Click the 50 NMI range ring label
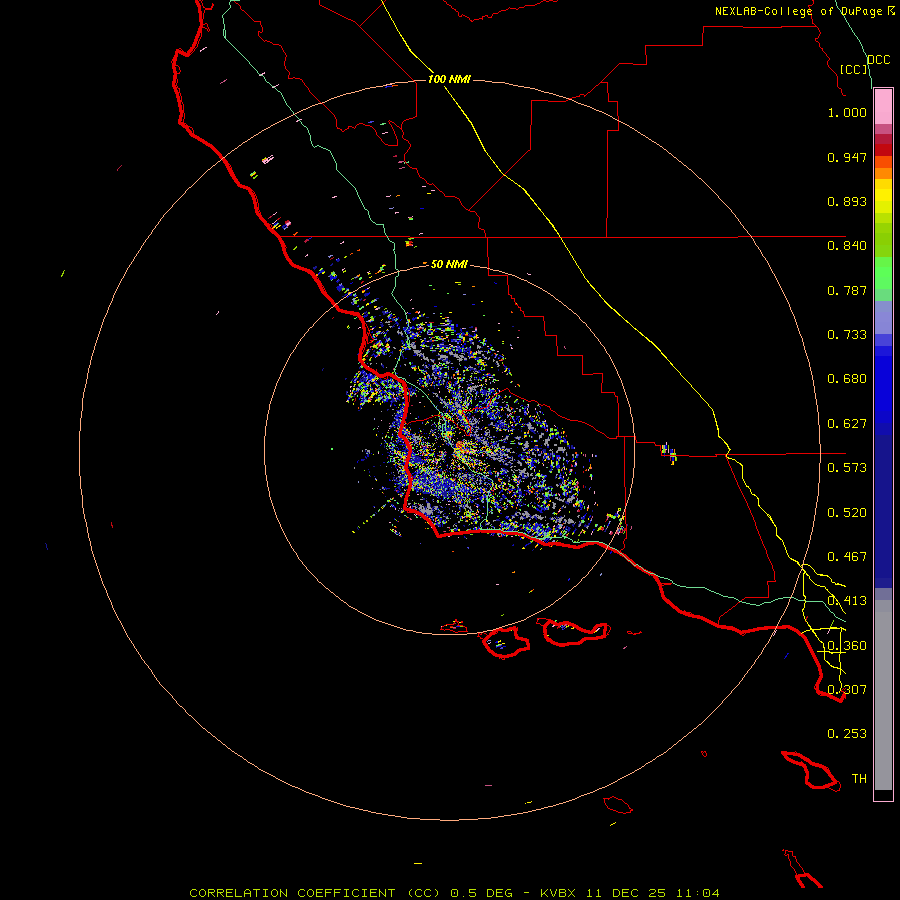Viewport: 900px width, 900px height. pyautogui.click(x=449, y=264)
